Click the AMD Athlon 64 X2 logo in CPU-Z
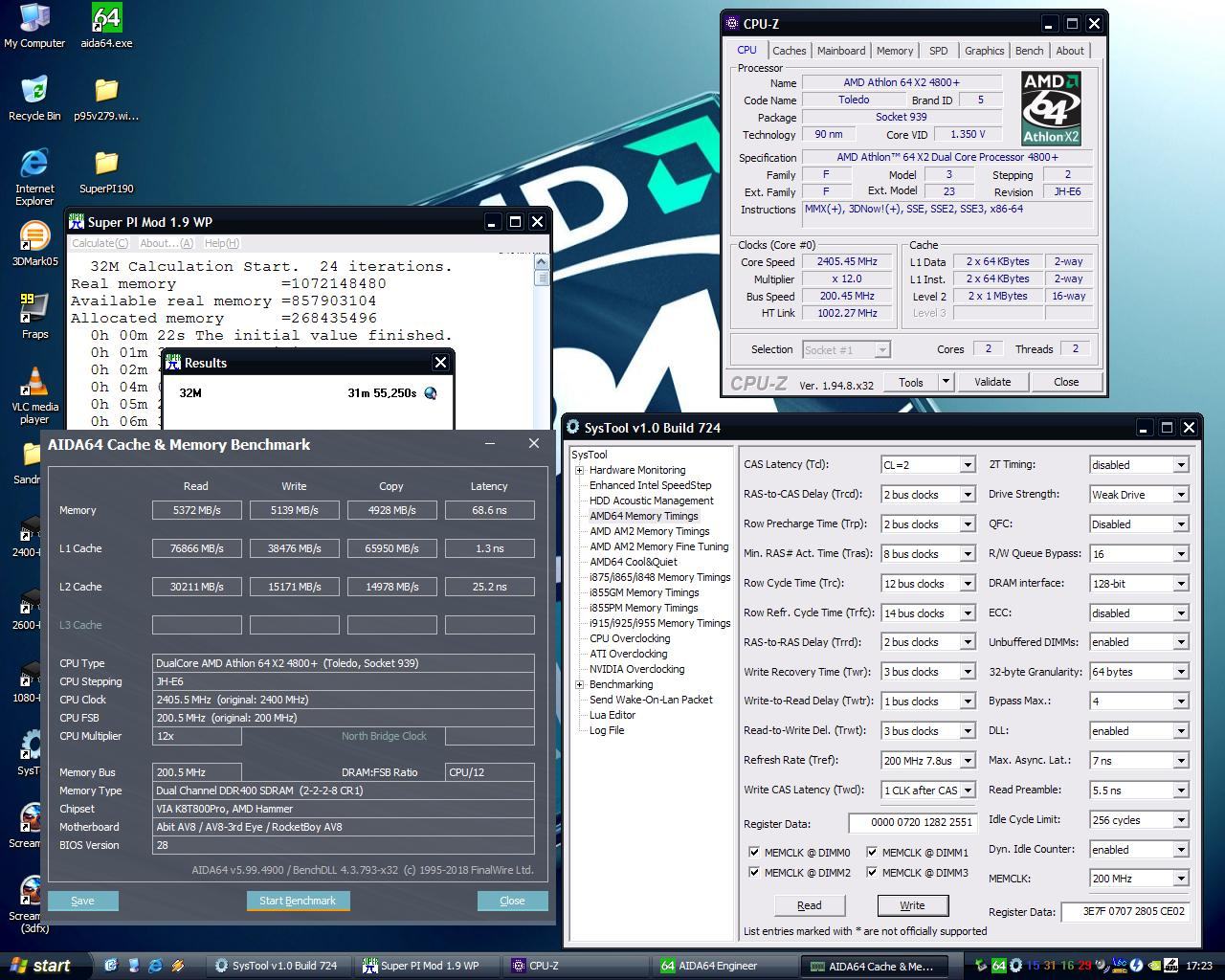This screenshot has height=980, width=1225. [x=1052, y=107]
